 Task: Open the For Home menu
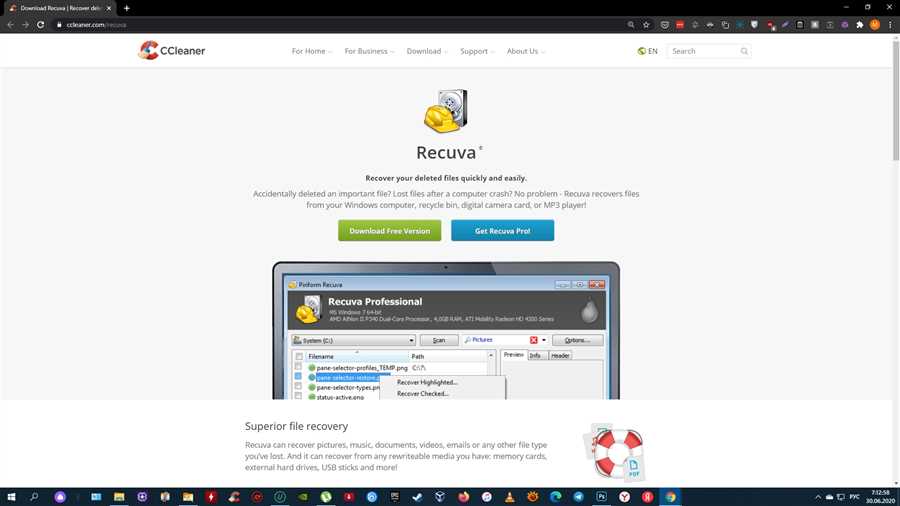(312, 51)
